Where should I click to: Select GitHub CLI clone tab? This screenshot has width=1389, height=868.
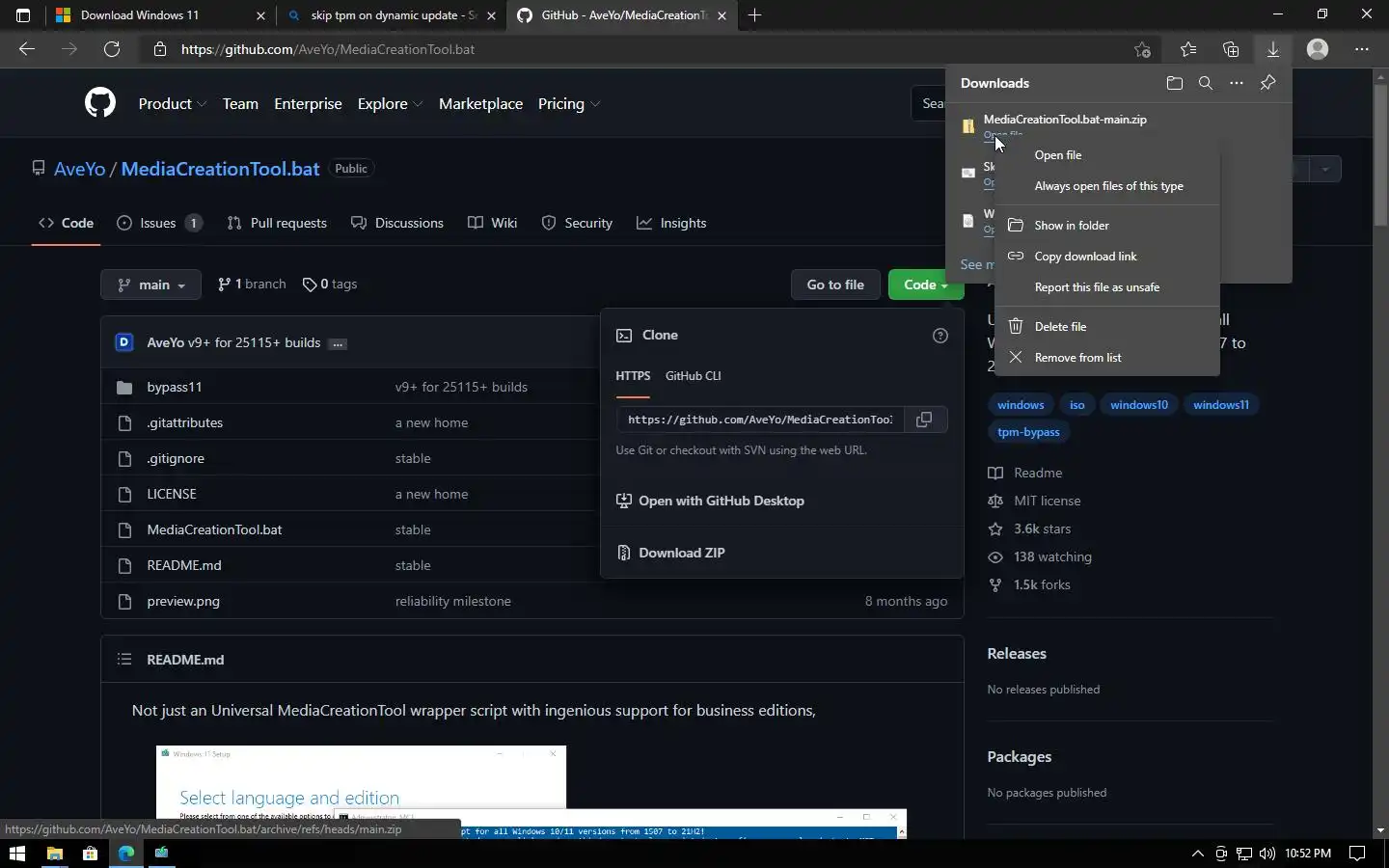[693, 376]
